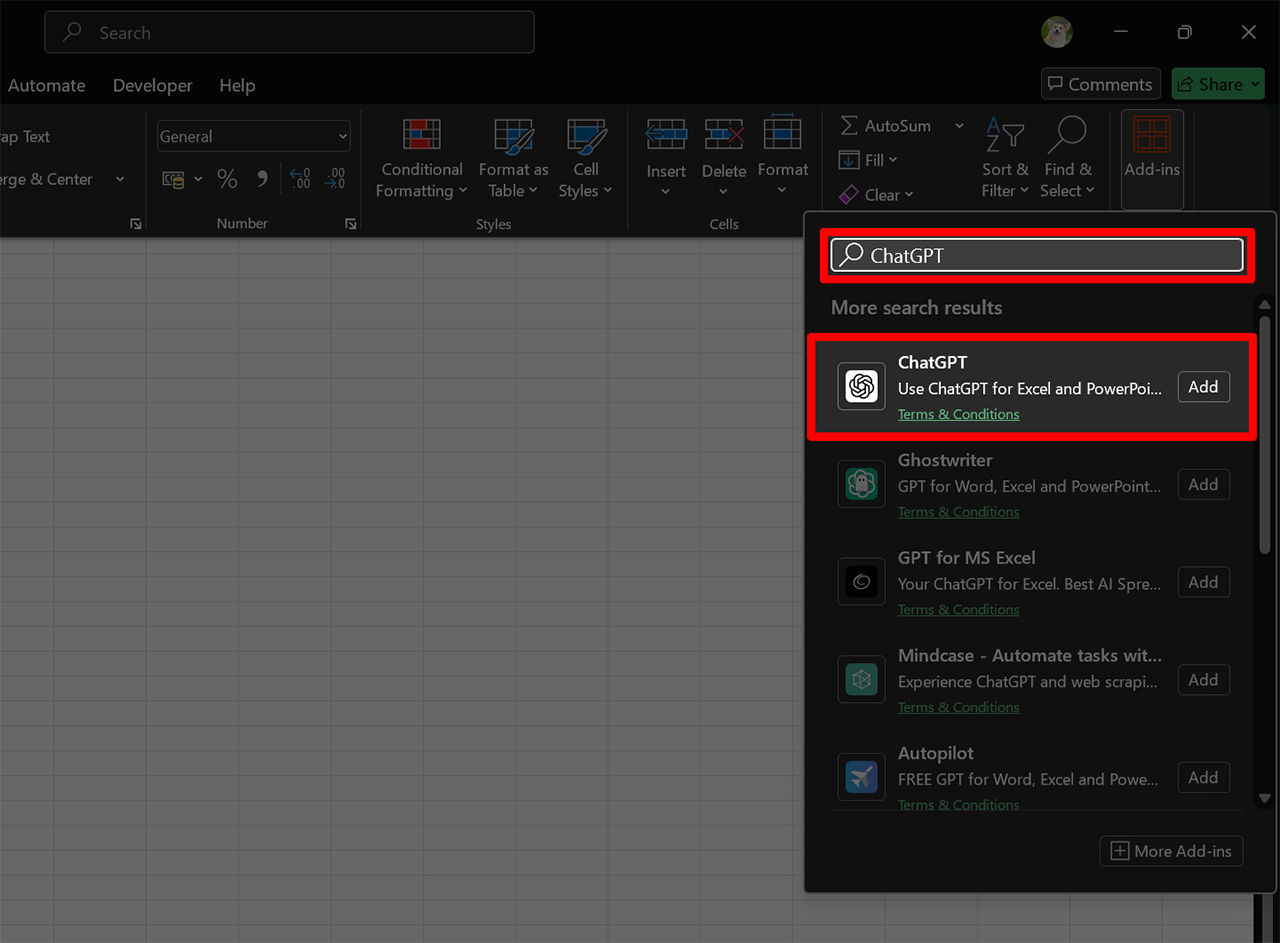Click the GPT for MS Excel add-in icon

tap(861, 581)
